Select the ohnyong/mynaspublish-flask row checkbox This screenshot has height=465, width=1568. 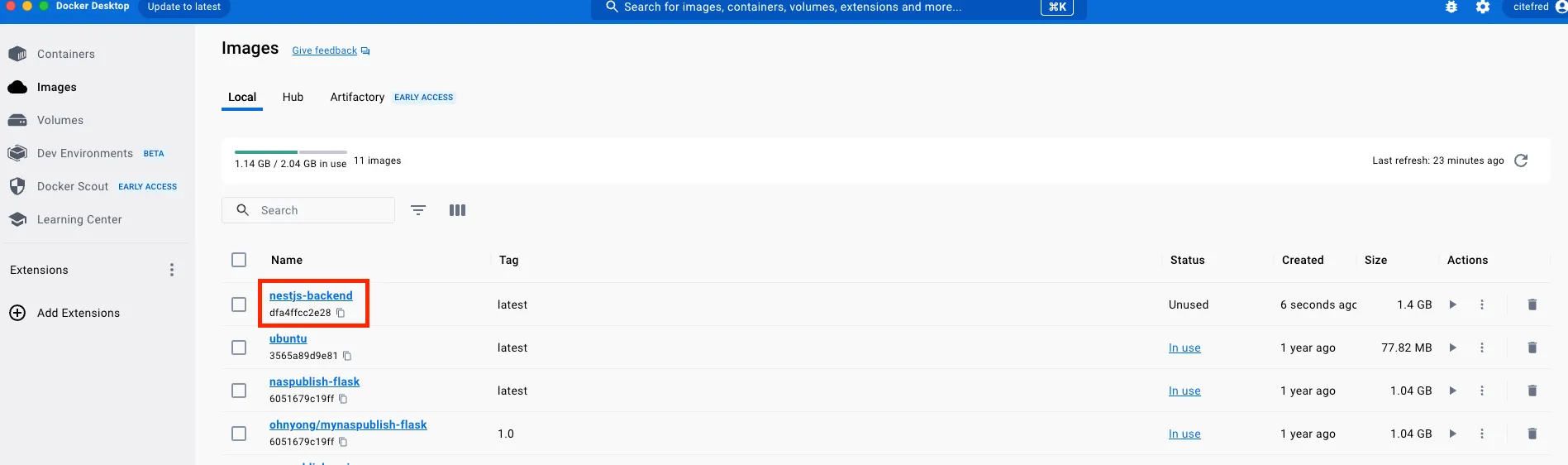click(239, 434)
